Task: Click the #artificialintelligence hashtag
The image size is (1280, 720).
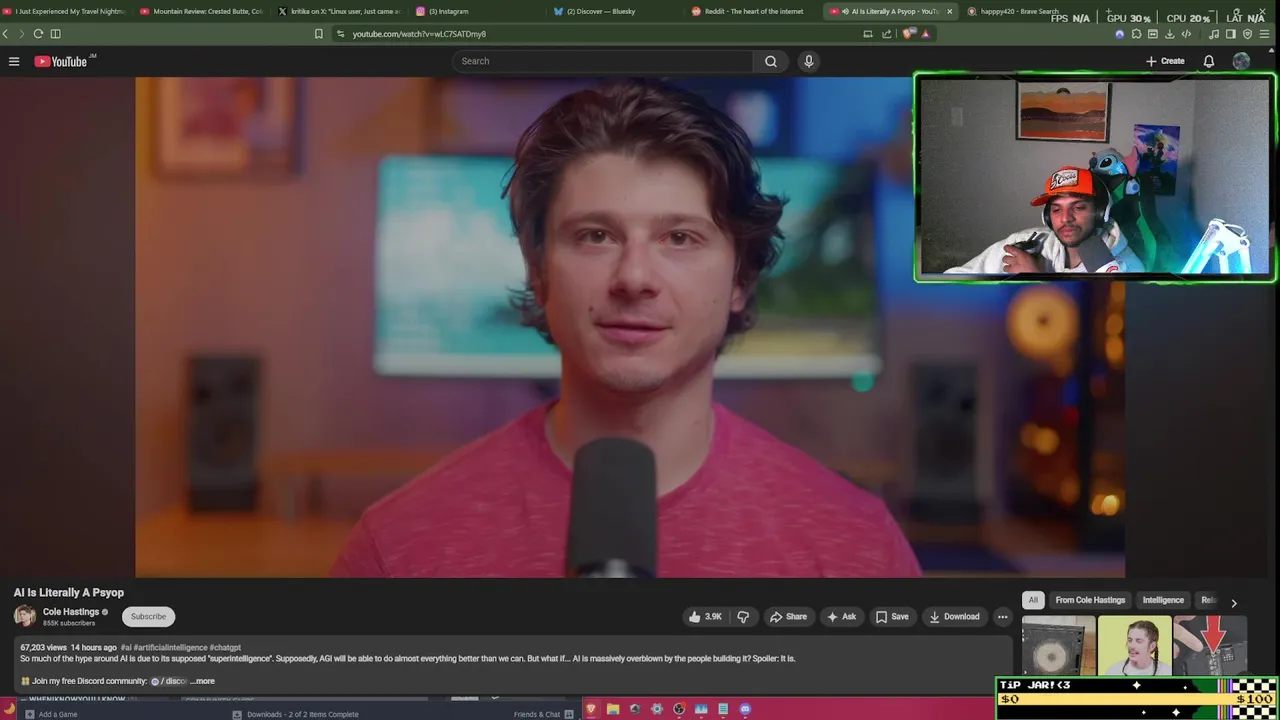Action: (x=170, y=648)
